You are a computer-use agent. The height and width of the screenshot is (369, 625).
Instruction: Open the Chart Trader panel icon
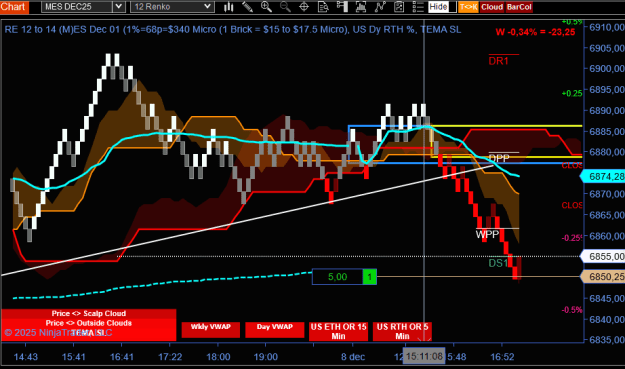(342, 7)
